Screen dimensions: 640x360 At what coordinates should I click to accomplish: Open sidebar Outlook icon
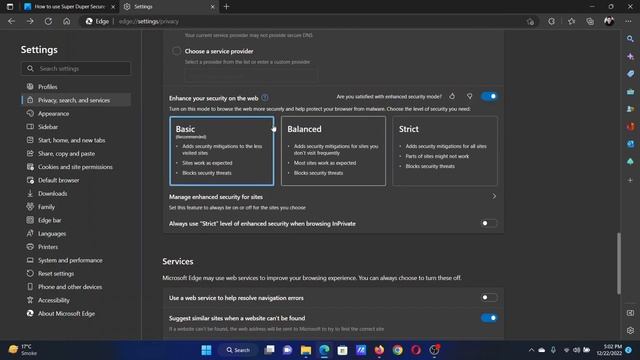630,144
